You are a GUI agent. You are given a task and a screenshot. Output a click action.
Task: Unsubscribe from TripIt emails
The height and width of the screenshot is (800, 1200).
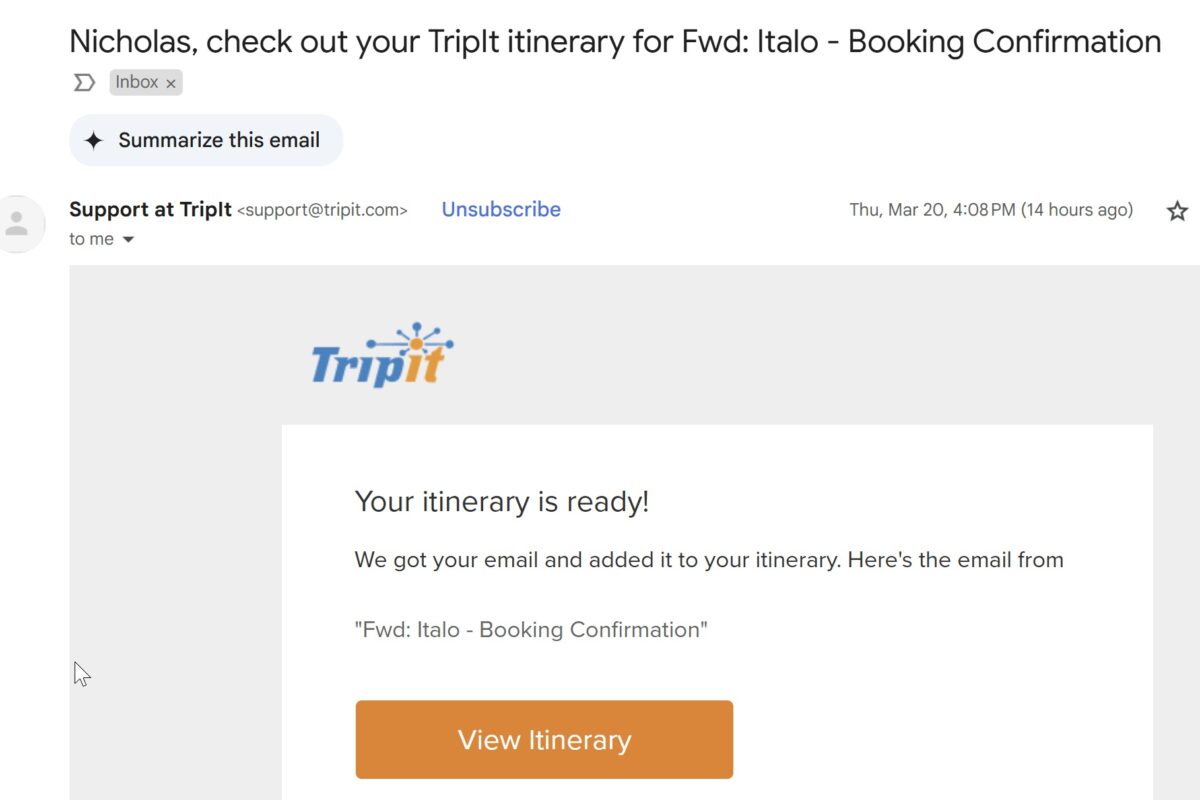500,209
